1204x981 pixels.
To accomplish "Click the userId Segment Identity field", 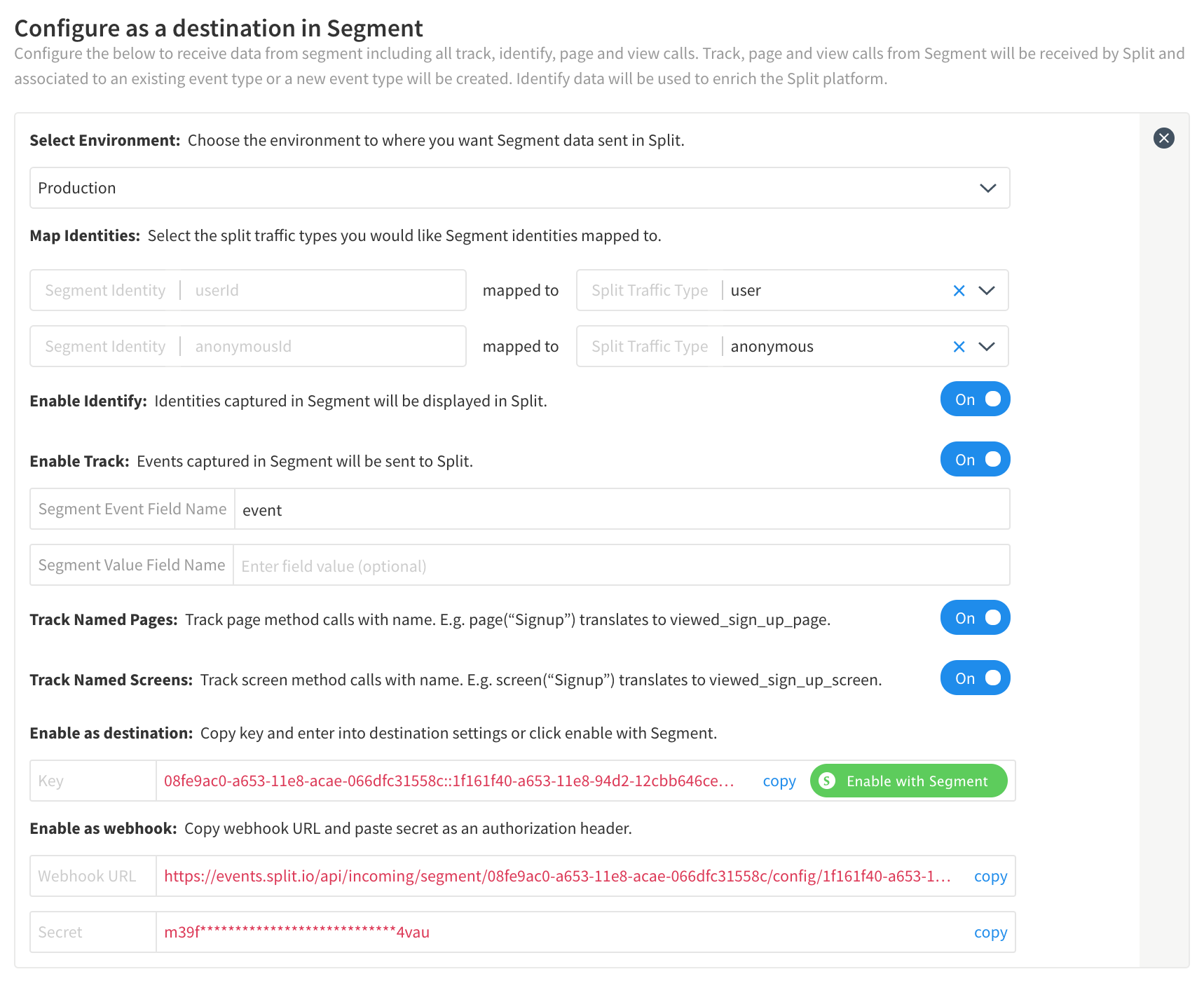I will pyautogui.click(x=322, y=291).
